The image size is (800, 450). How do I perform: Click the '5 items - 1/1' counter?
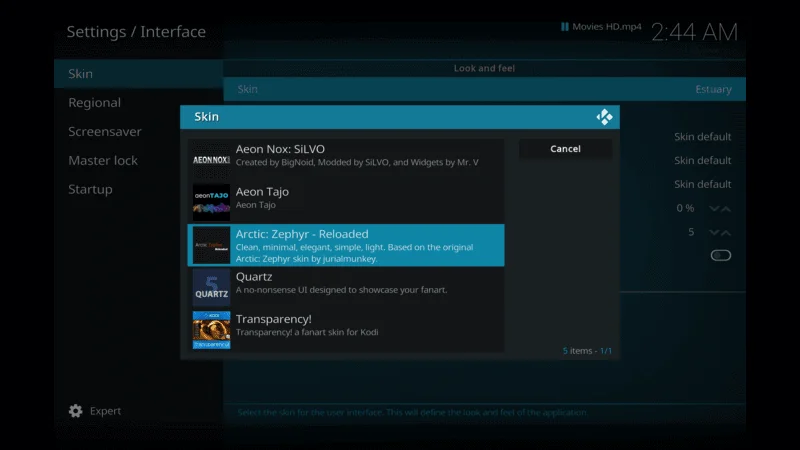(587, 351)
